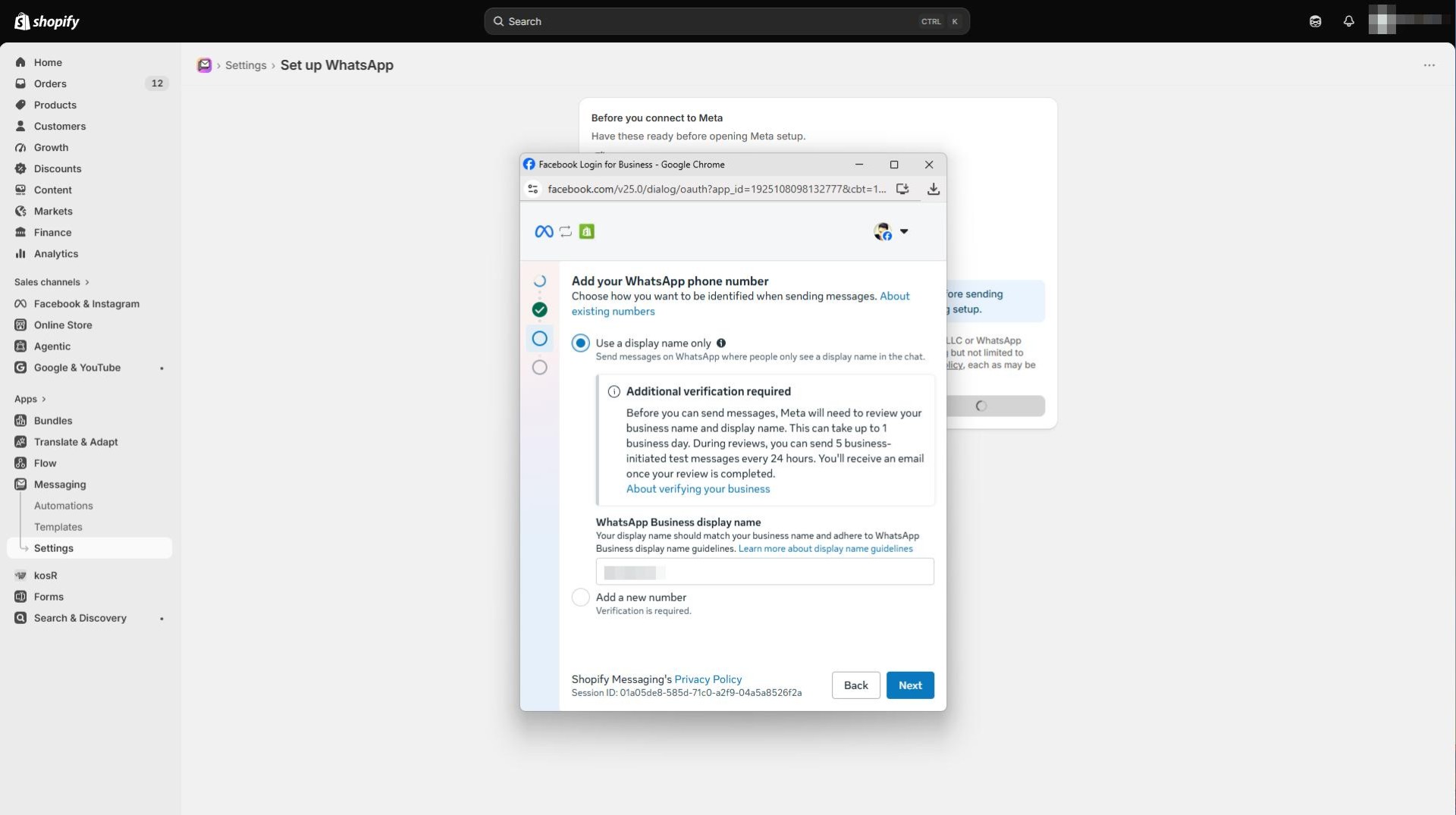This screenshot has width=1456, height=815.
Task: Open the Analytics sidebar icon
Action: (x=20, y=253)
